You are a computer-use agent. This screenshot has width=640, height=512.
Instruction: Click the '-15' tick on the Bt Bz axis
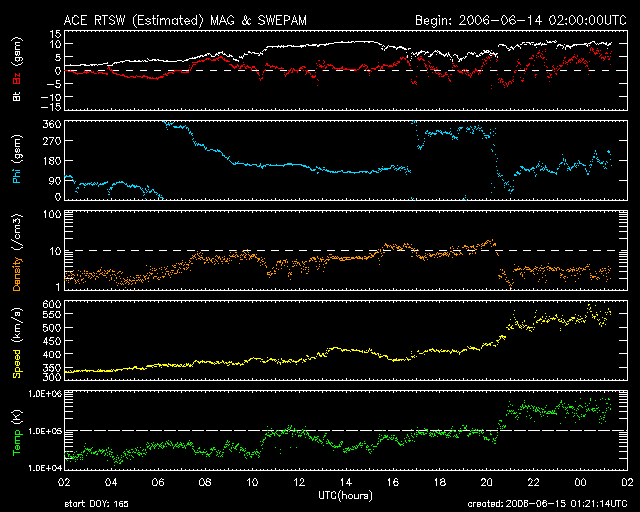tap(51, 107)
